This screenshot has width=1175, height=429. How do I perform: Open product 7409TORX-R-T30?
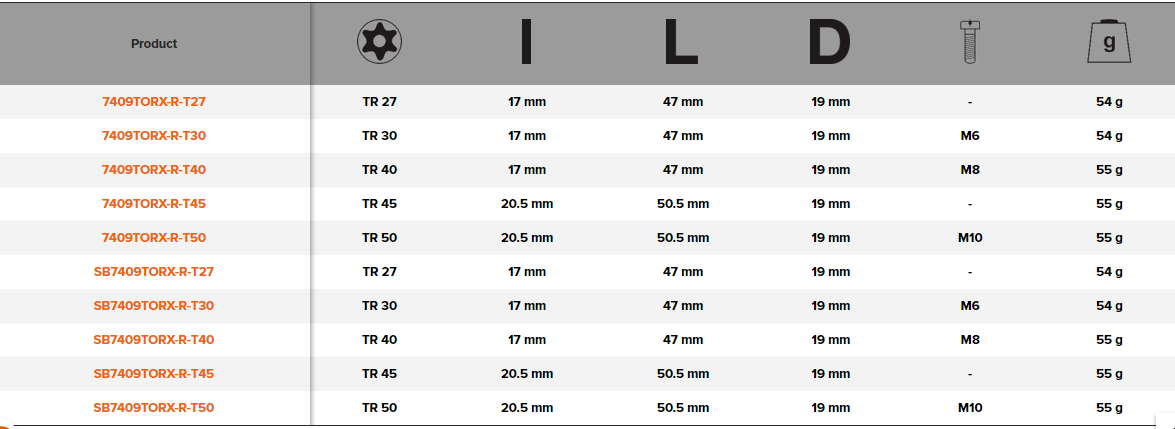[154, 136]
